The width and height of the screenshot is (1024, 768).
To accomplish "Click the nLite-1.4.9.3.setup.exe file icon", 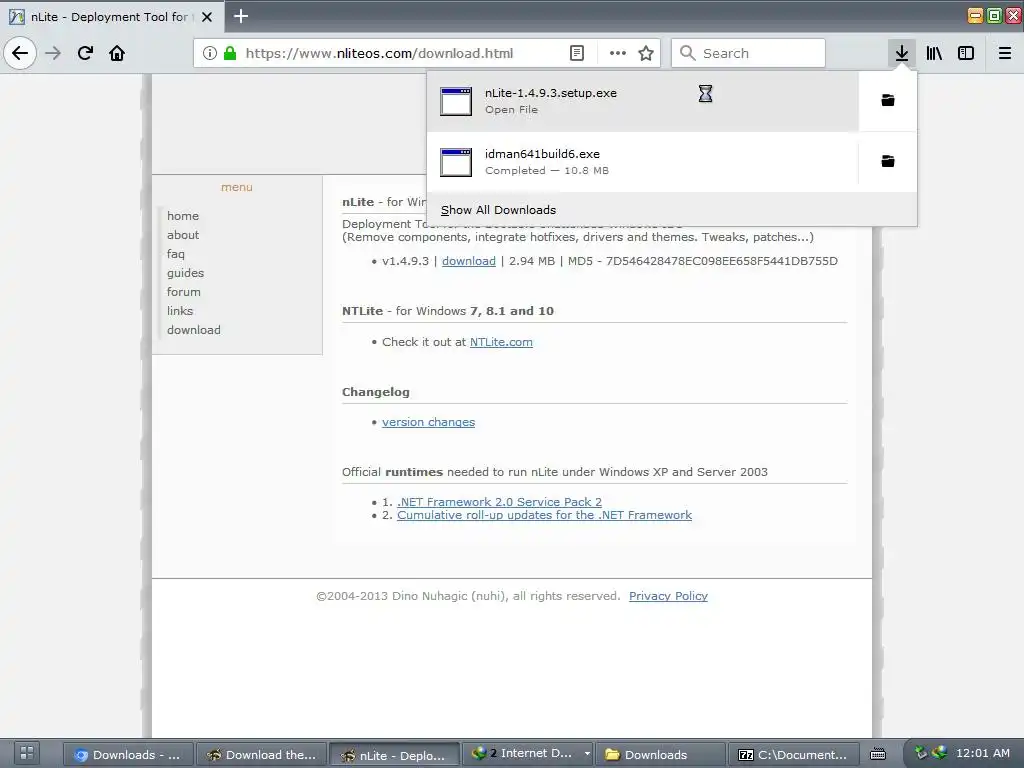I will 456,101.
